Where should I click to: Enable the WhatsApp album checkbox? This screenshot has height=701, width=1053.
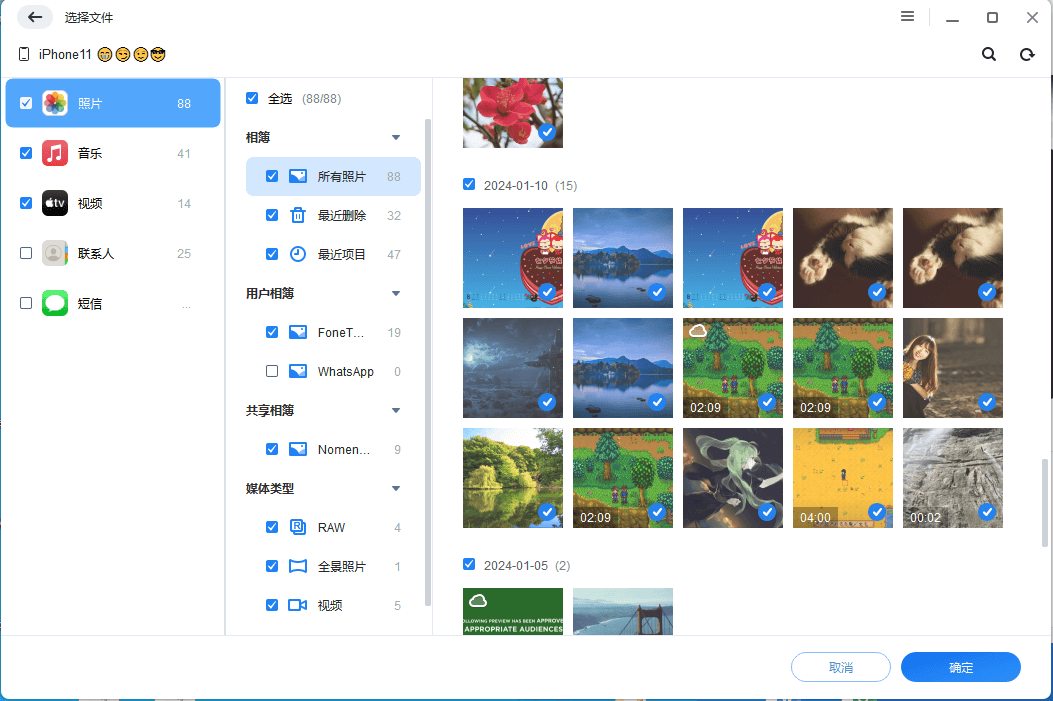pos(271,371)
